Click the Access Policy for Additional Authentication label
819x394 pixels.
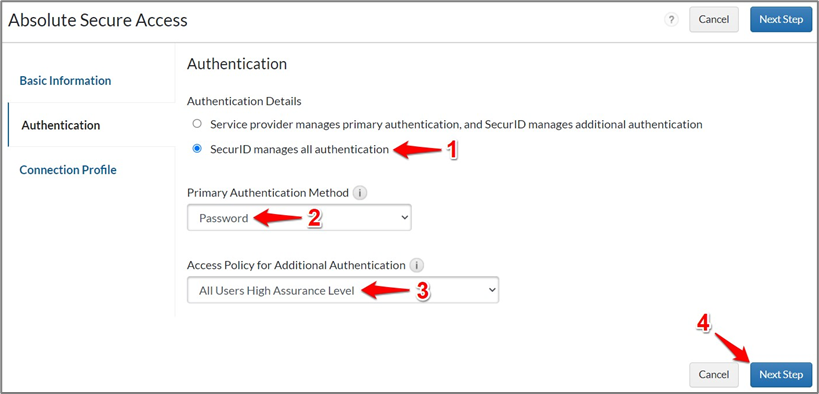click(296, 265)
